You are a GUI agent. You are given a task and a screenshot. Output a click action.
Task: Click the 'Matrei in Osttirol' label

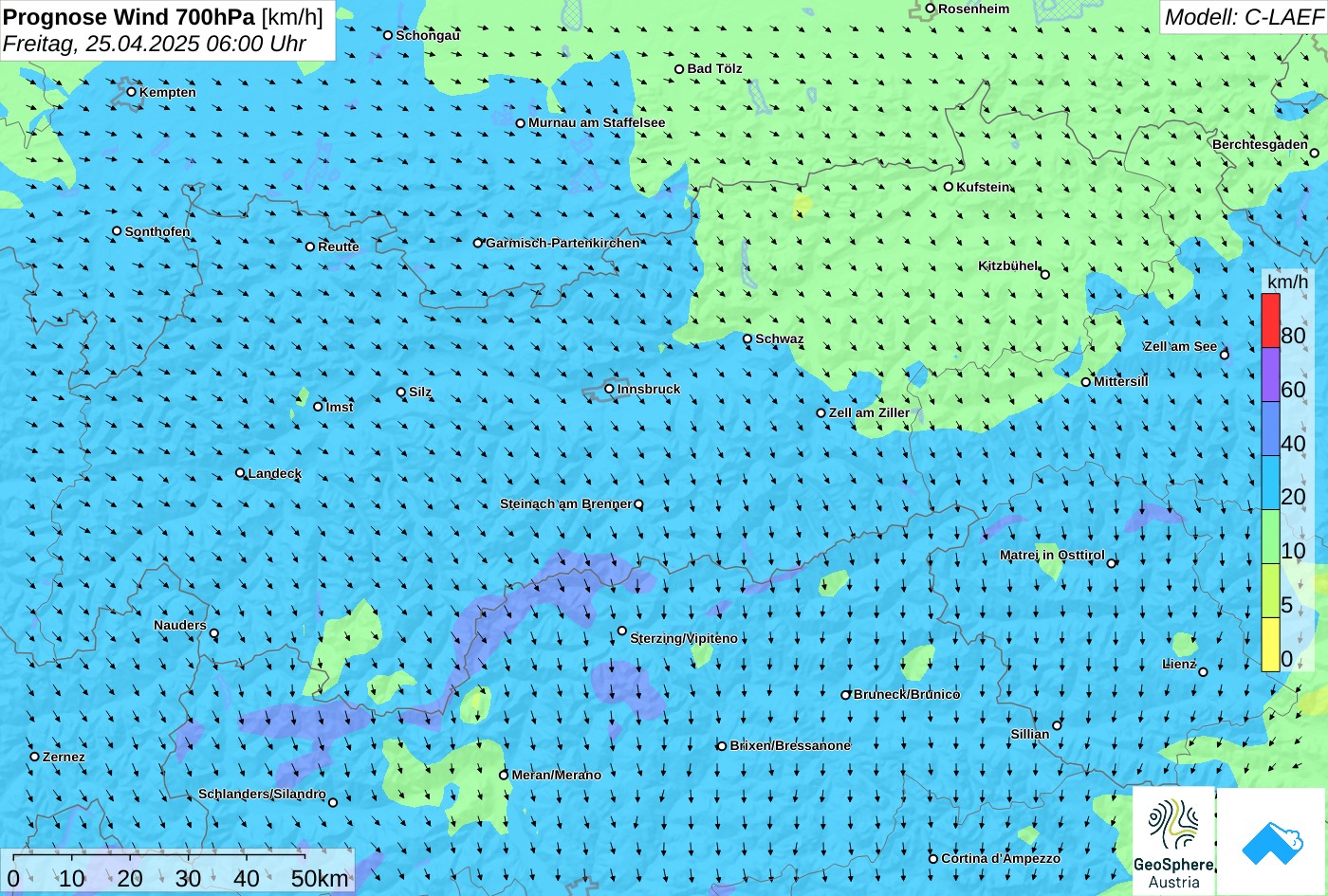pyautogui.click(x=1052, y=555)
